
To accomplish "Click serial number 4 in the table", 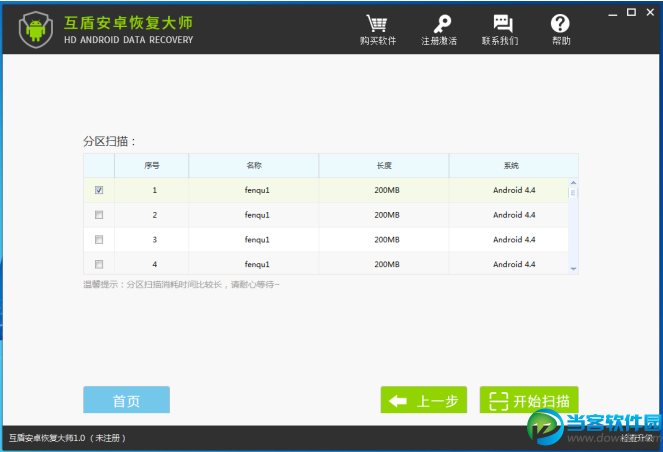I will pyautogui.click(x=155, y=264).
